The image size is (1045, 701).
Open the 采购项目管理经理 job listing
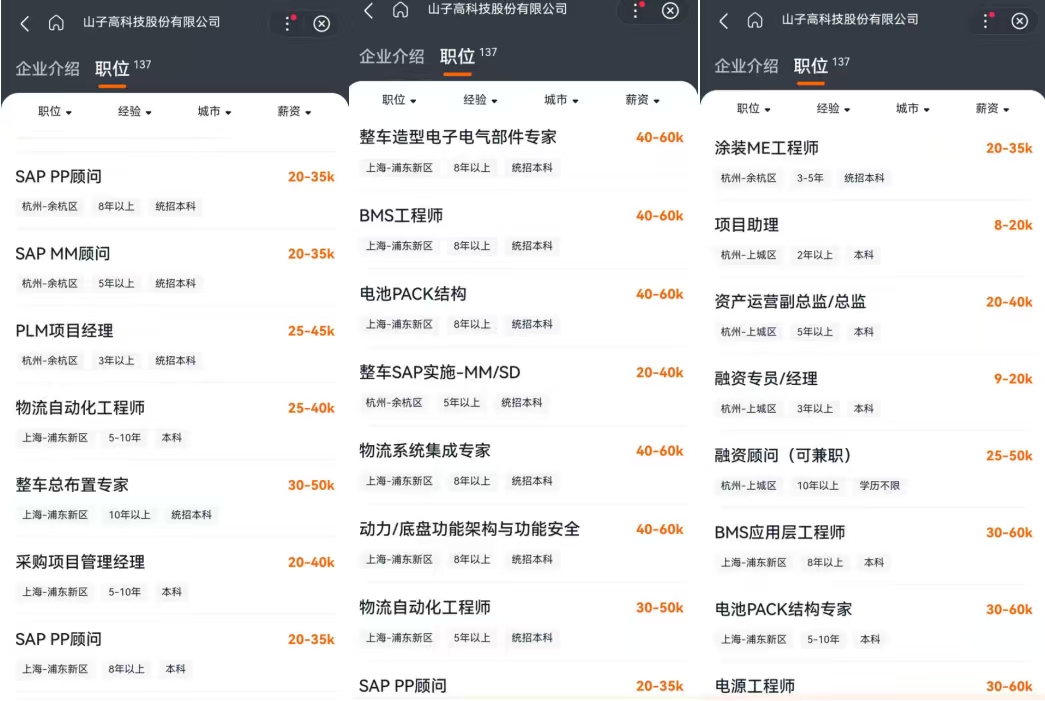pos(175,576)
